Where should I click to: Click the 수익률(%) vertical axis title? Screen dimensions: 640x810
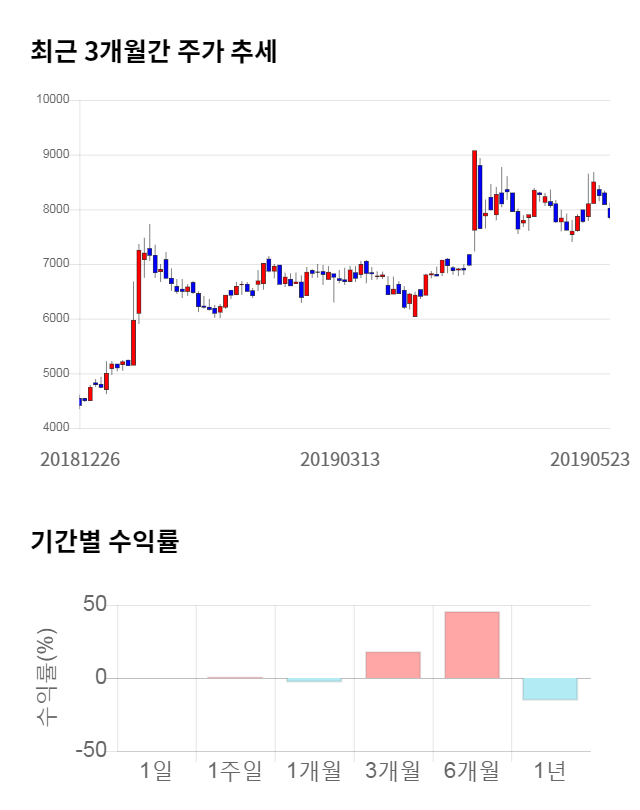click(x=46, y=678)
